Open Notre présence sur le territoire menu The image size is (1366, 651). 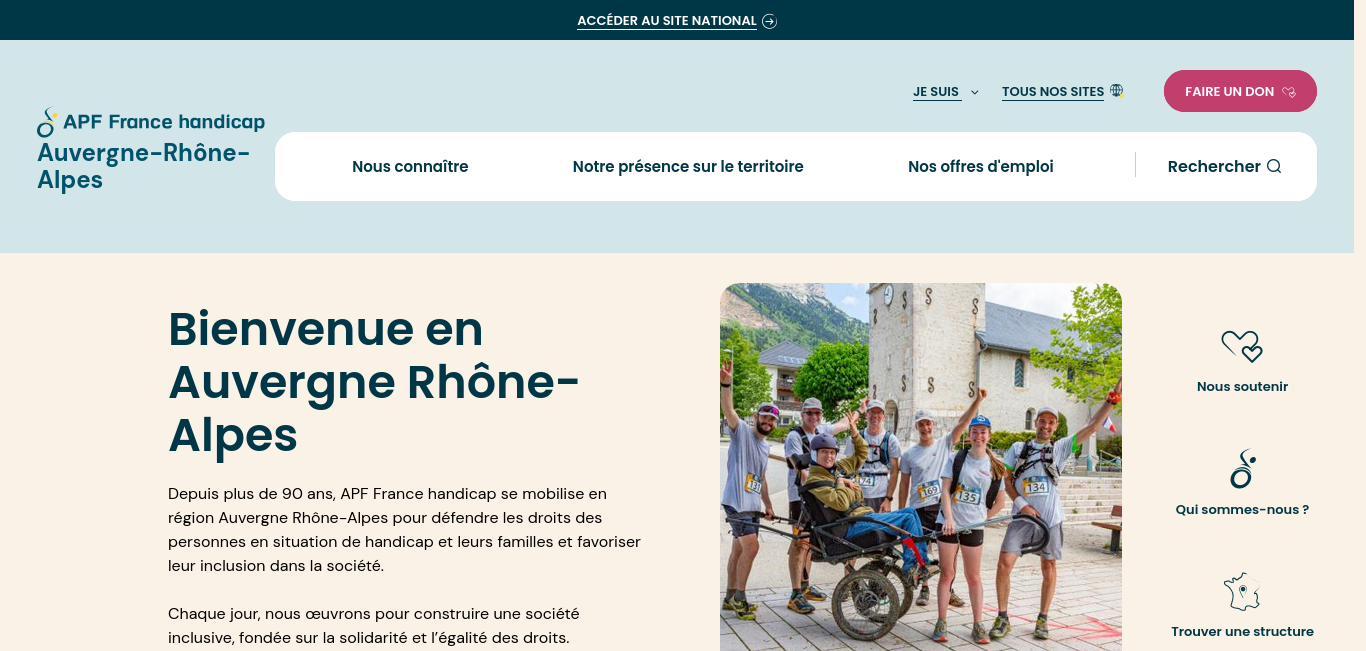[688, 166]
